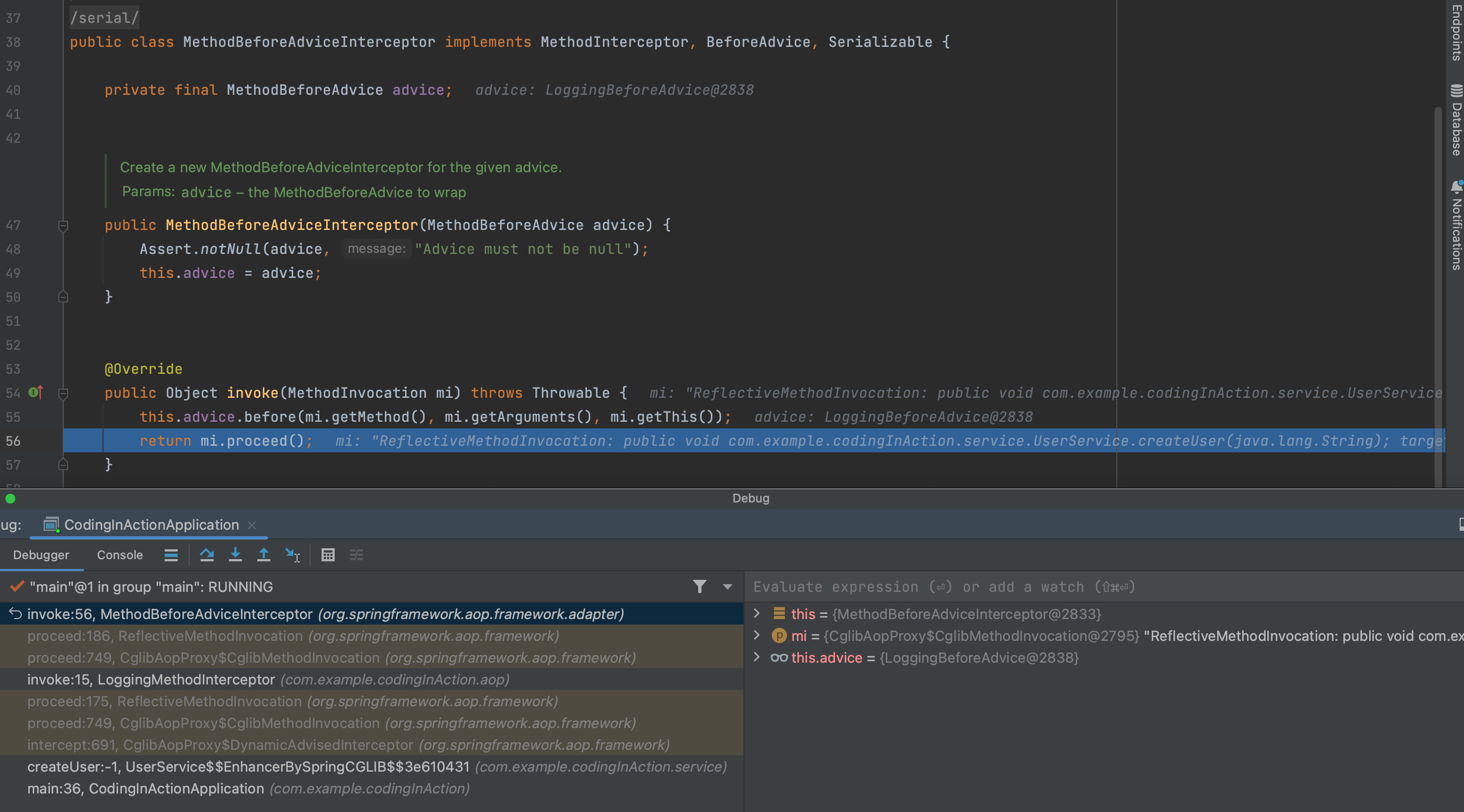Click the Step Over debugger icon
This screenshot has width=1464, height=812.
[207, 555]
